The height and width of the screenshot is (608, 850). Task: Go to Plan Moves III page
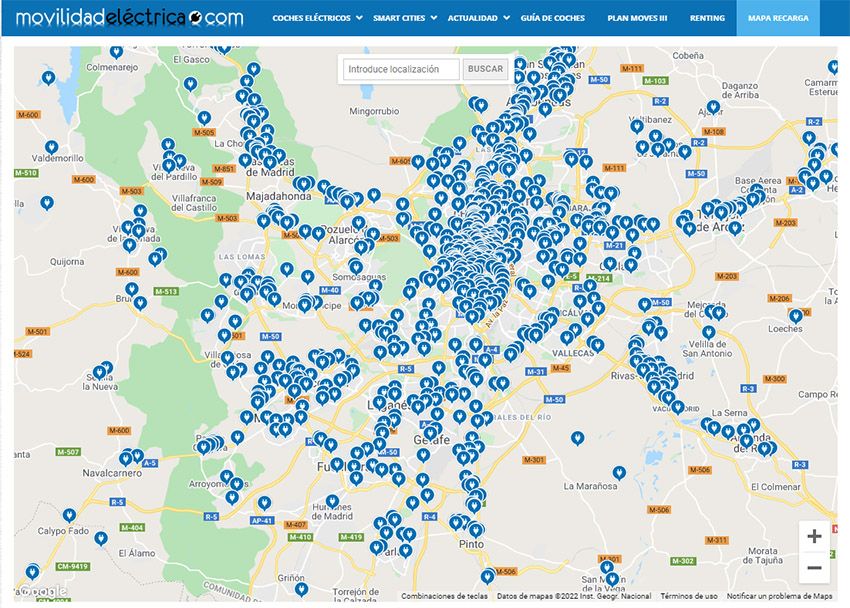pyautogui.click(x=637, y=18)
